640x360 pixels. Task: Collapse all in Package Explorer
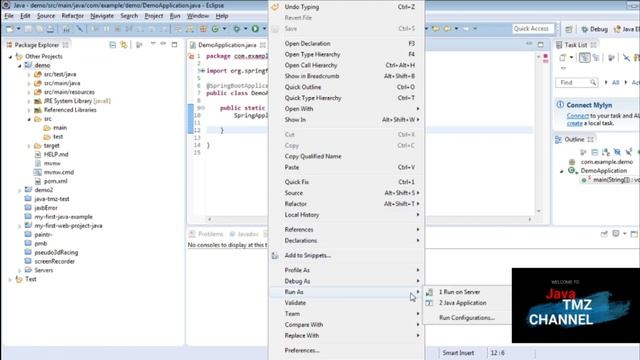[113, 44]
